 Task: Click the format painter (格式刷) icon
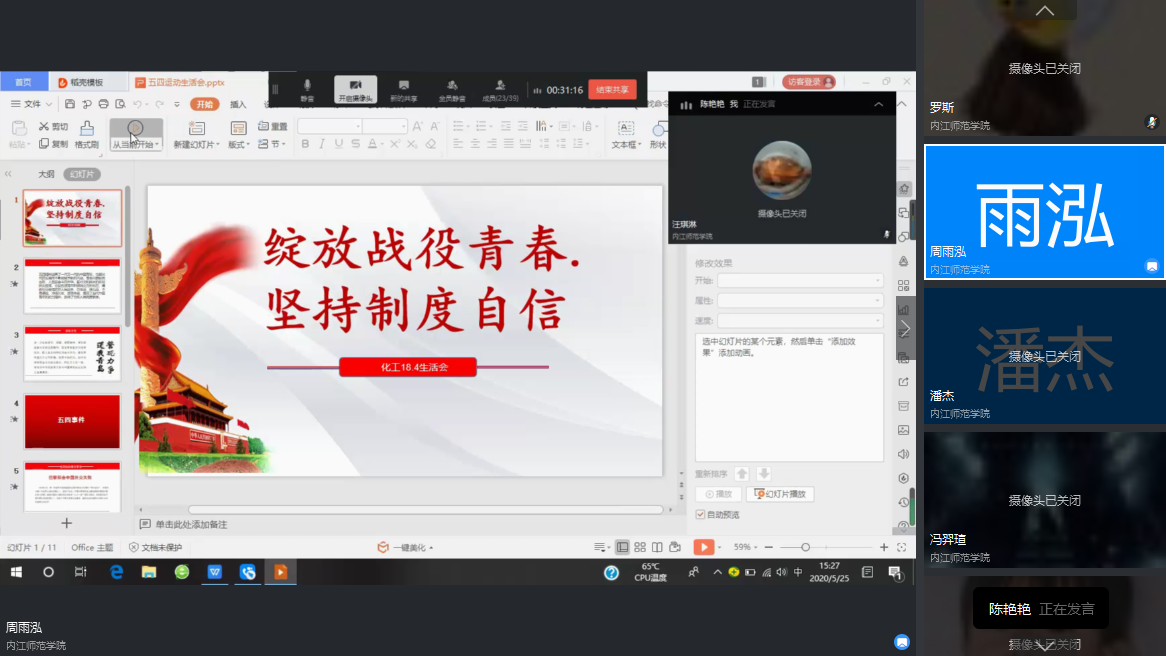point(87,135)
